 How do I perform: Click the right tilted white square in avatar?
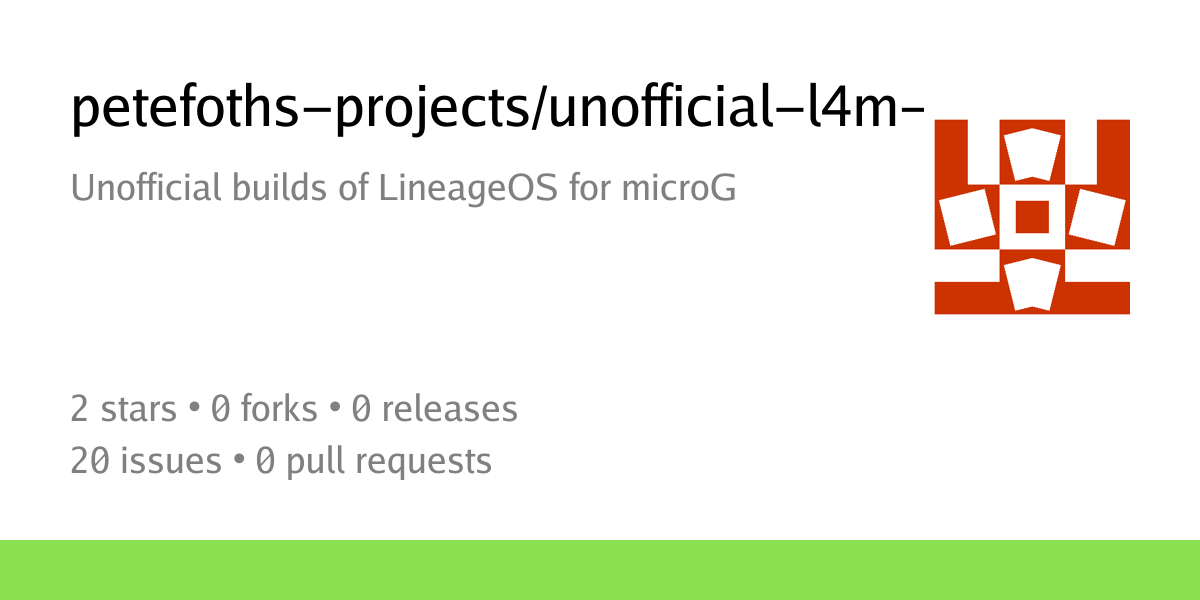pyautogui.click(x=1096, y=217)
